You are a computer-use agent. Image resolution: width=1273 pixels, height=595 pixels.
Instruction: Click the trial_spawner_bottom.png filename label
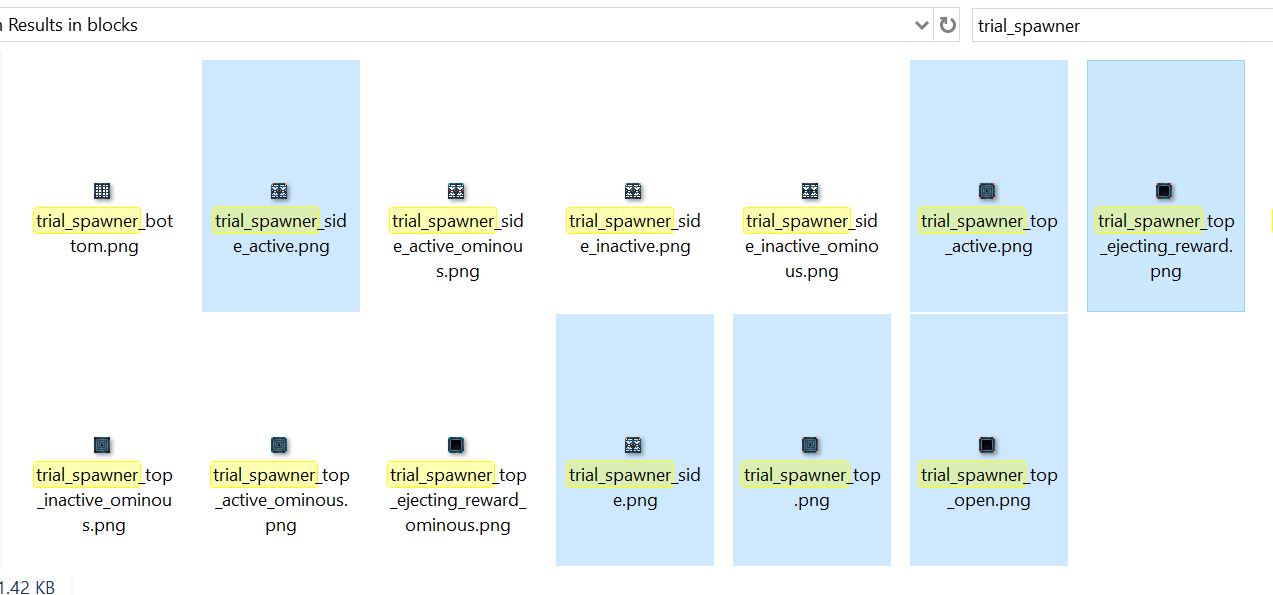click(x=104, y=233)
